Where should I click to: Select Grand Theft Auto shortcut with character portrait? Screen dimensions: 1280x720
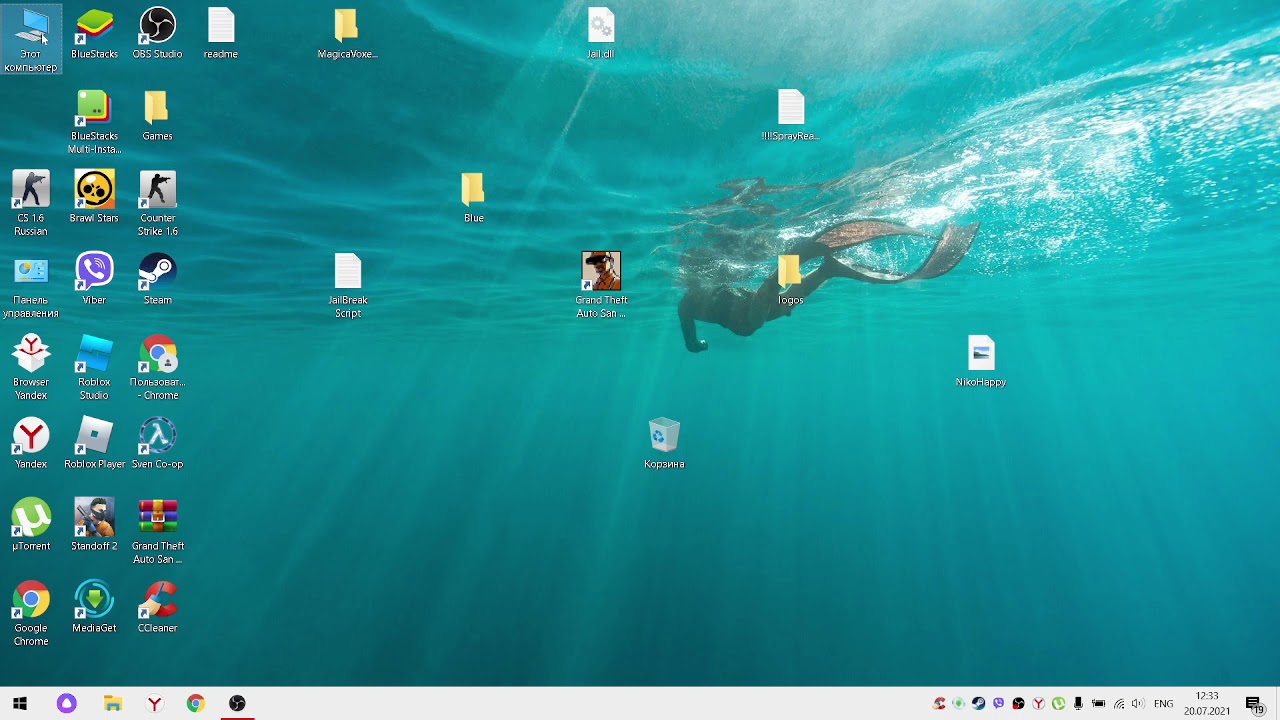coord(601,286)
